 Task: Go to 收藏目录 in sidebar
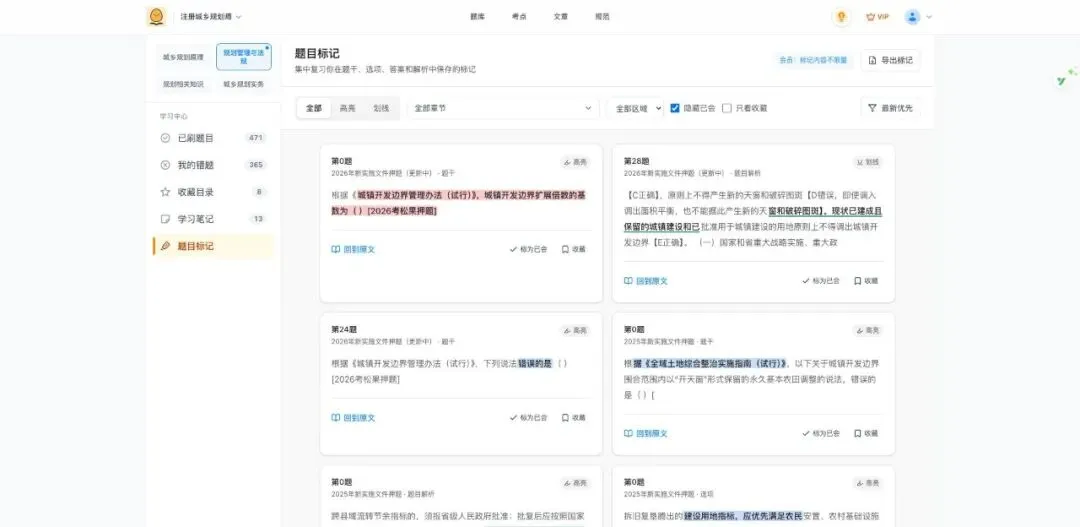(x=214, y=192)
